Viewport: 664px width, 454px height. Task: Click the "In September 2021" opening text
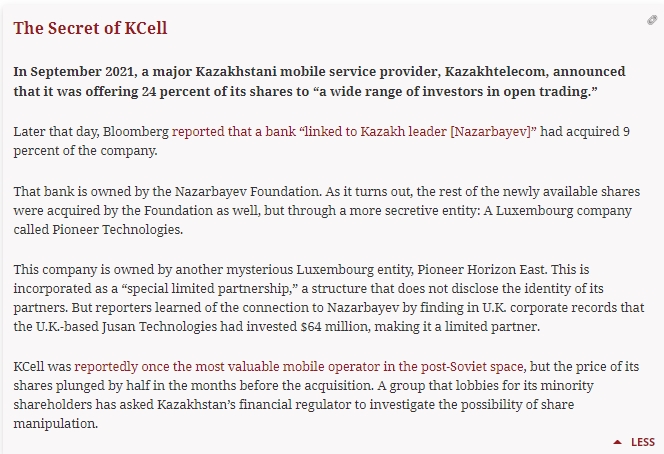pyautogui.click(x=77, y=72)
